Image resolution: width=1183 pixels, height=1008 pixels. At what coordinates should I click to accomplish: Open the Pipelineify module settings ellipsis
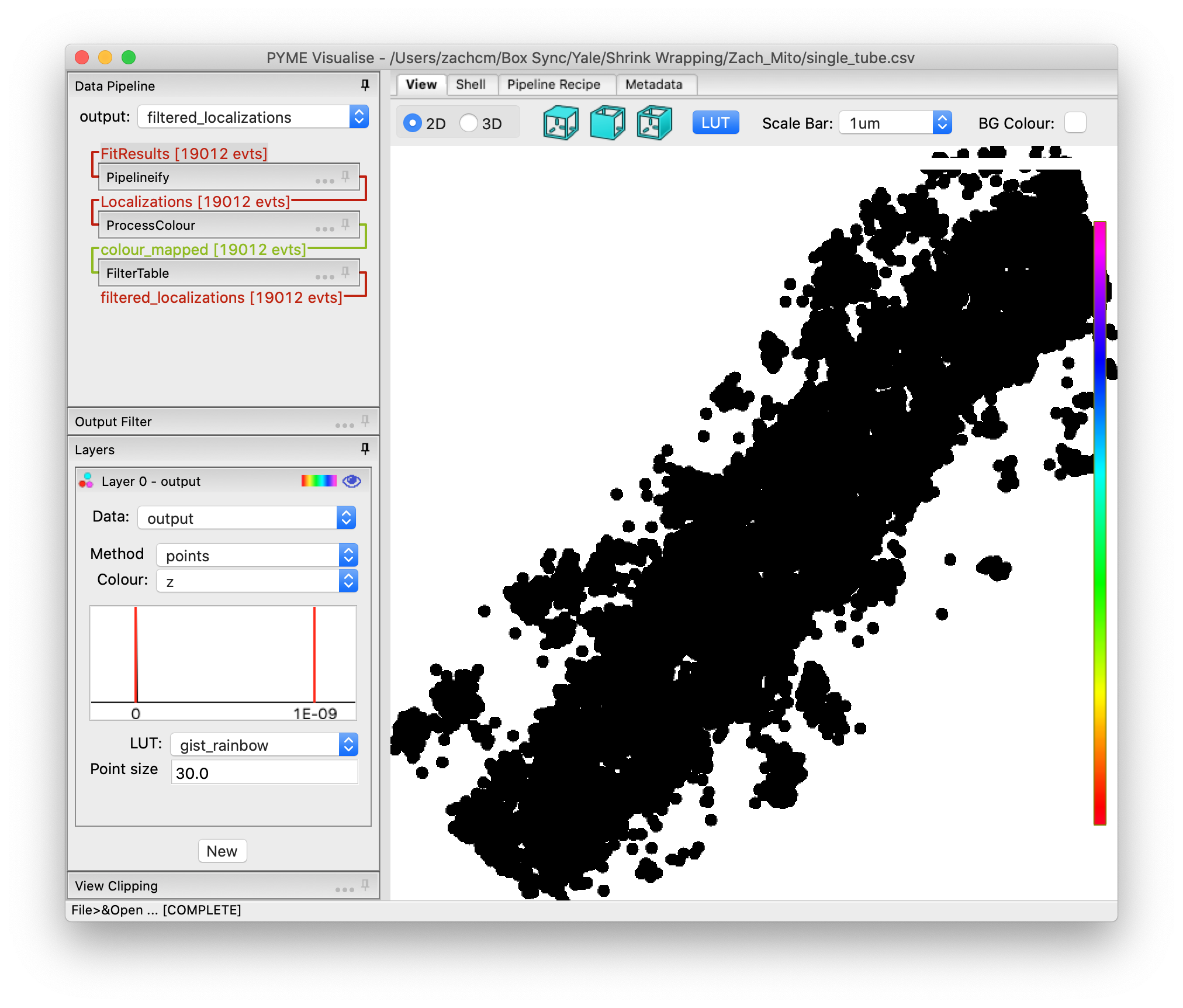(325, 181)
